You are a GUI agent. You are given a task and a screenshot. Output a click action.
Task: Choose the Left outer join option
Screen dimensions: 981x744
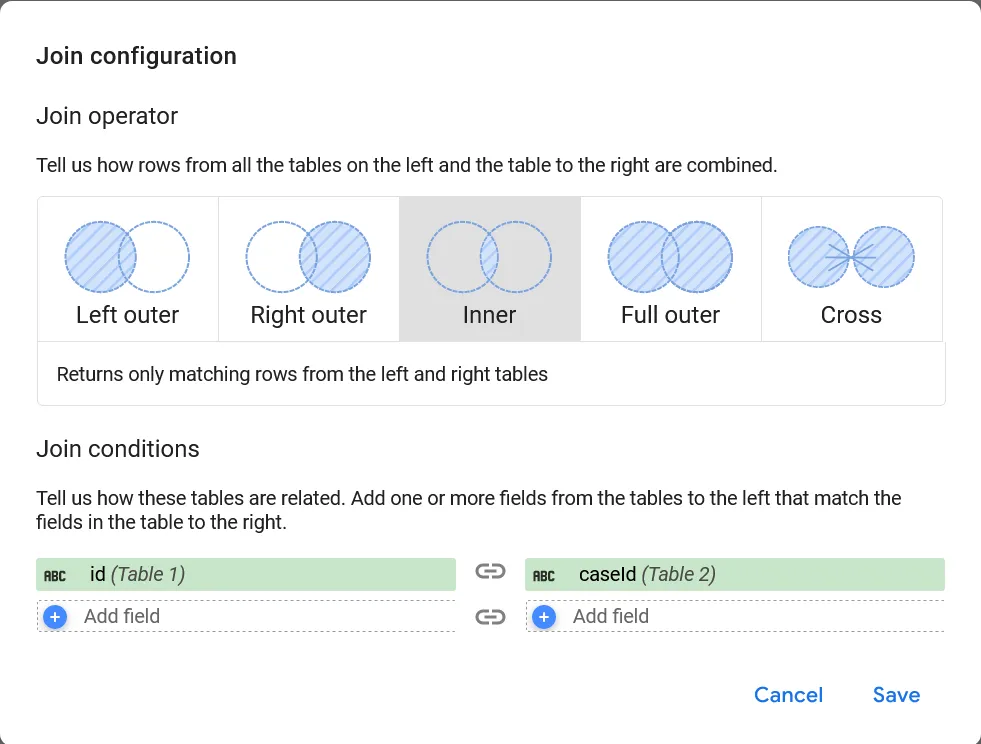tap(127, 315)
